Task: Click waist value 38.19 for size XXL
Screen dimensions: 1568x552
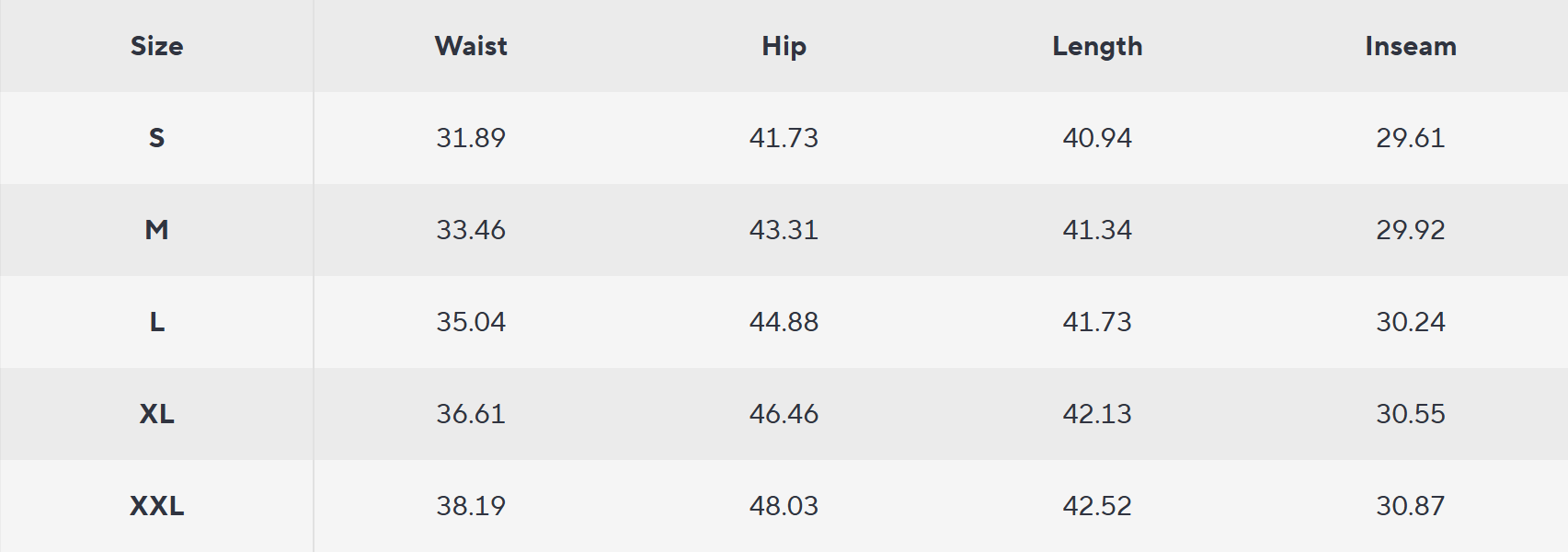Action: point(471,506)
